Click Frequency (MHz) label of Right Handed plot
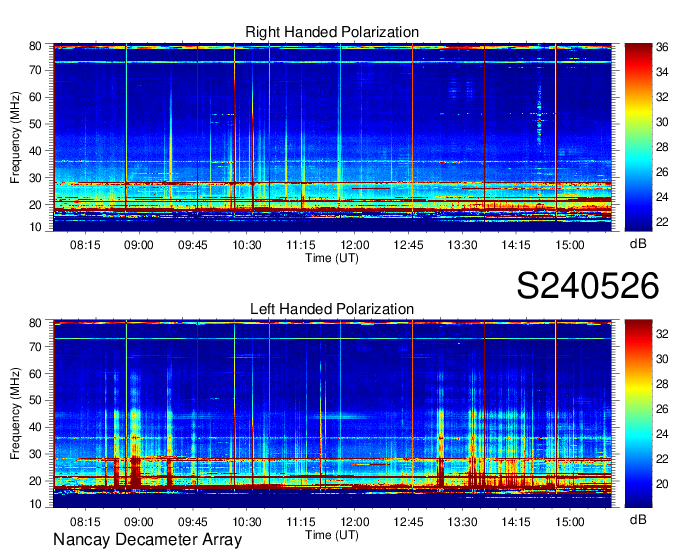Image resolution: width=680 pixels, height=552 pixels. click(x=15, y=137)
